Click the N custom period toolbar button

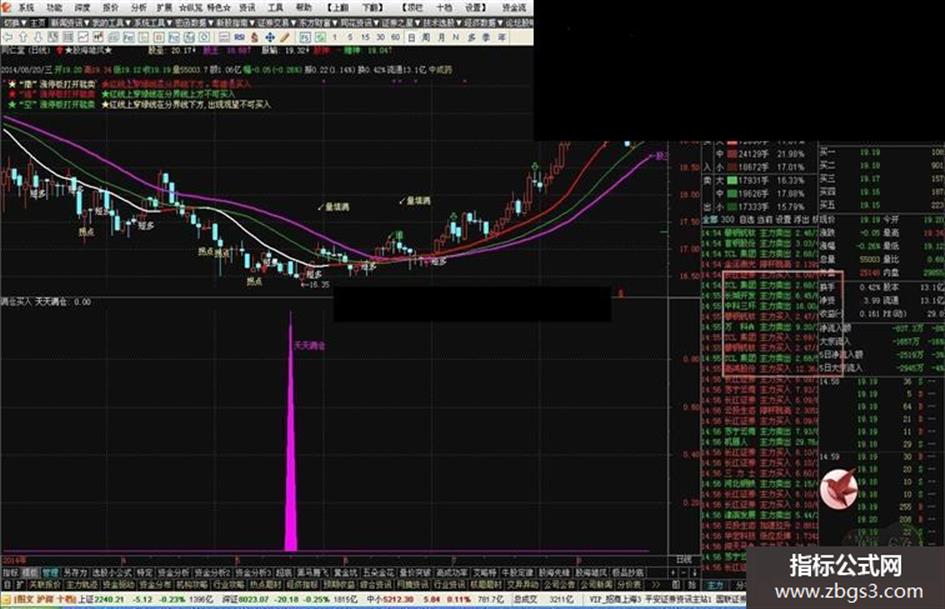(x=456, y=37)
